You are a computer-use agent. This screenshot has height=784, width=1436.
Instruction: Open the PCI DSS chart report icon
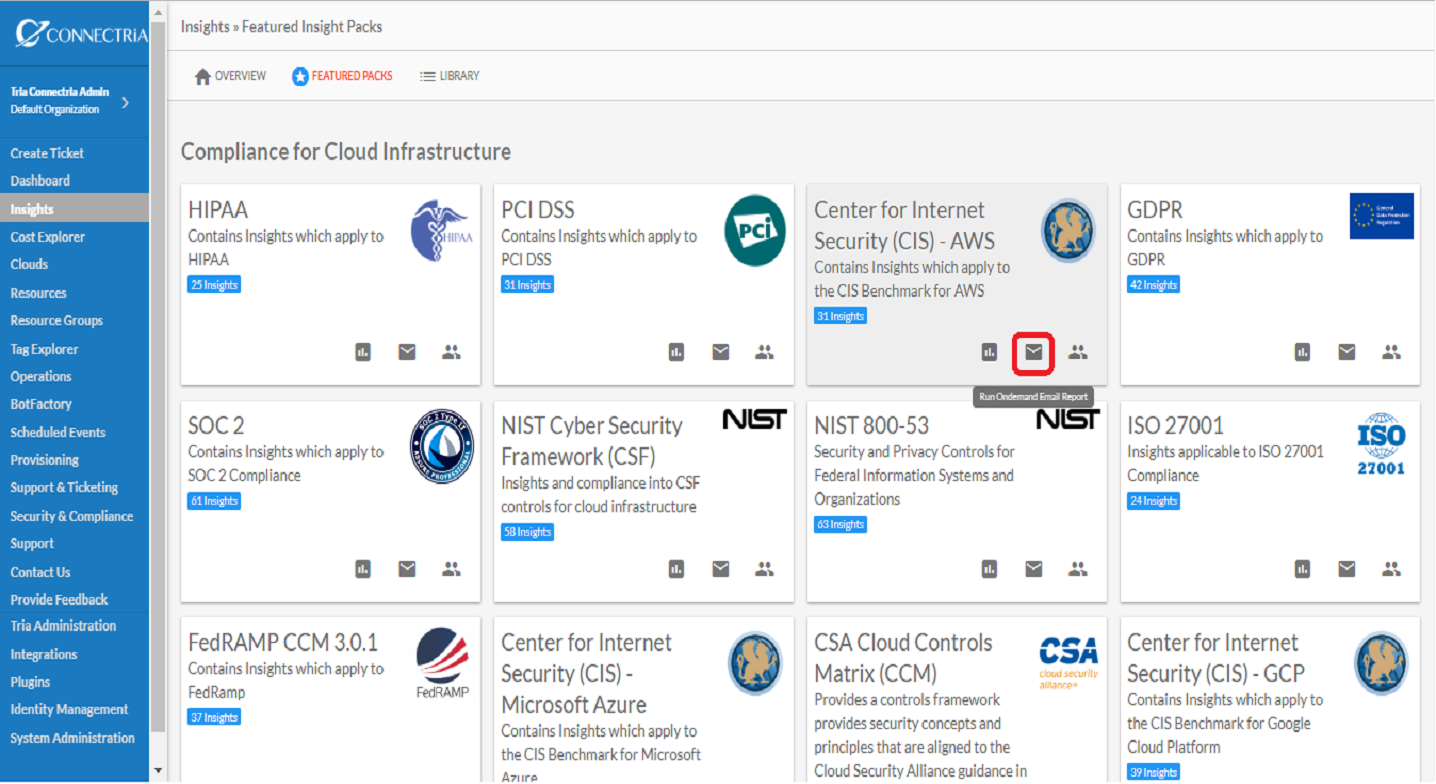coord(676,352)
